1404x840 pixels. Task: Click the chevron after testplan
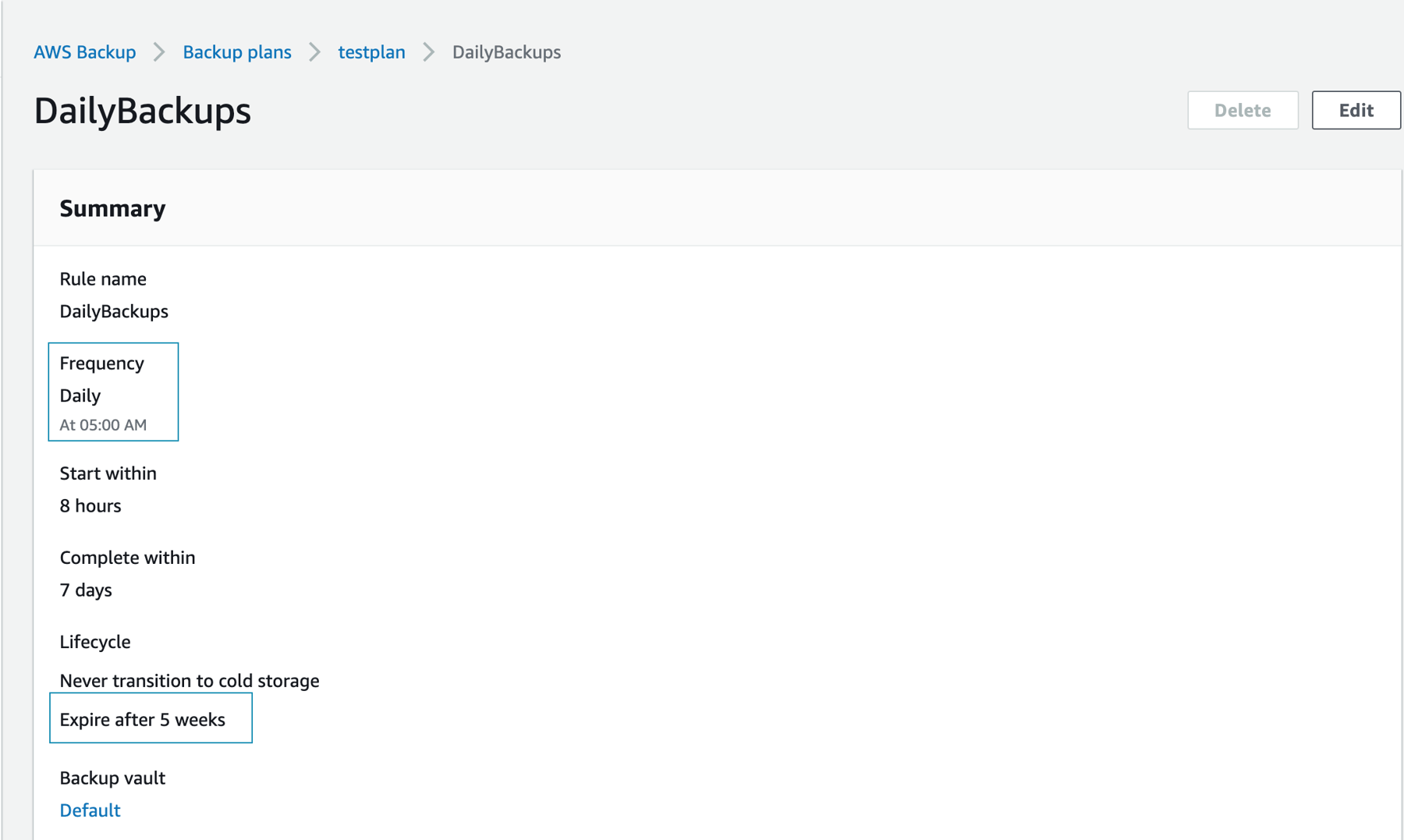tap(427, 51)
